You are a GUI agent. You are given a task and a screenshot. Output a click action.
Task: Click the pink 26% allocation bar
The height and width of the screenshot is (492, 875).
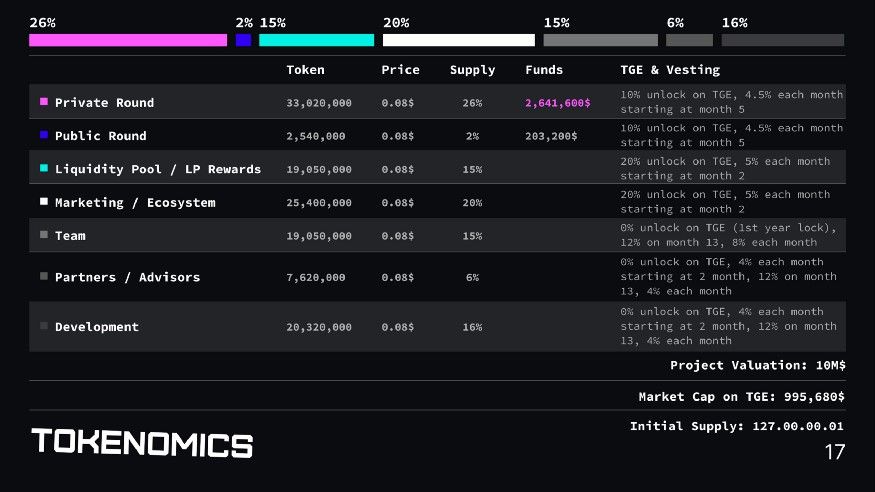coord(128,40)
